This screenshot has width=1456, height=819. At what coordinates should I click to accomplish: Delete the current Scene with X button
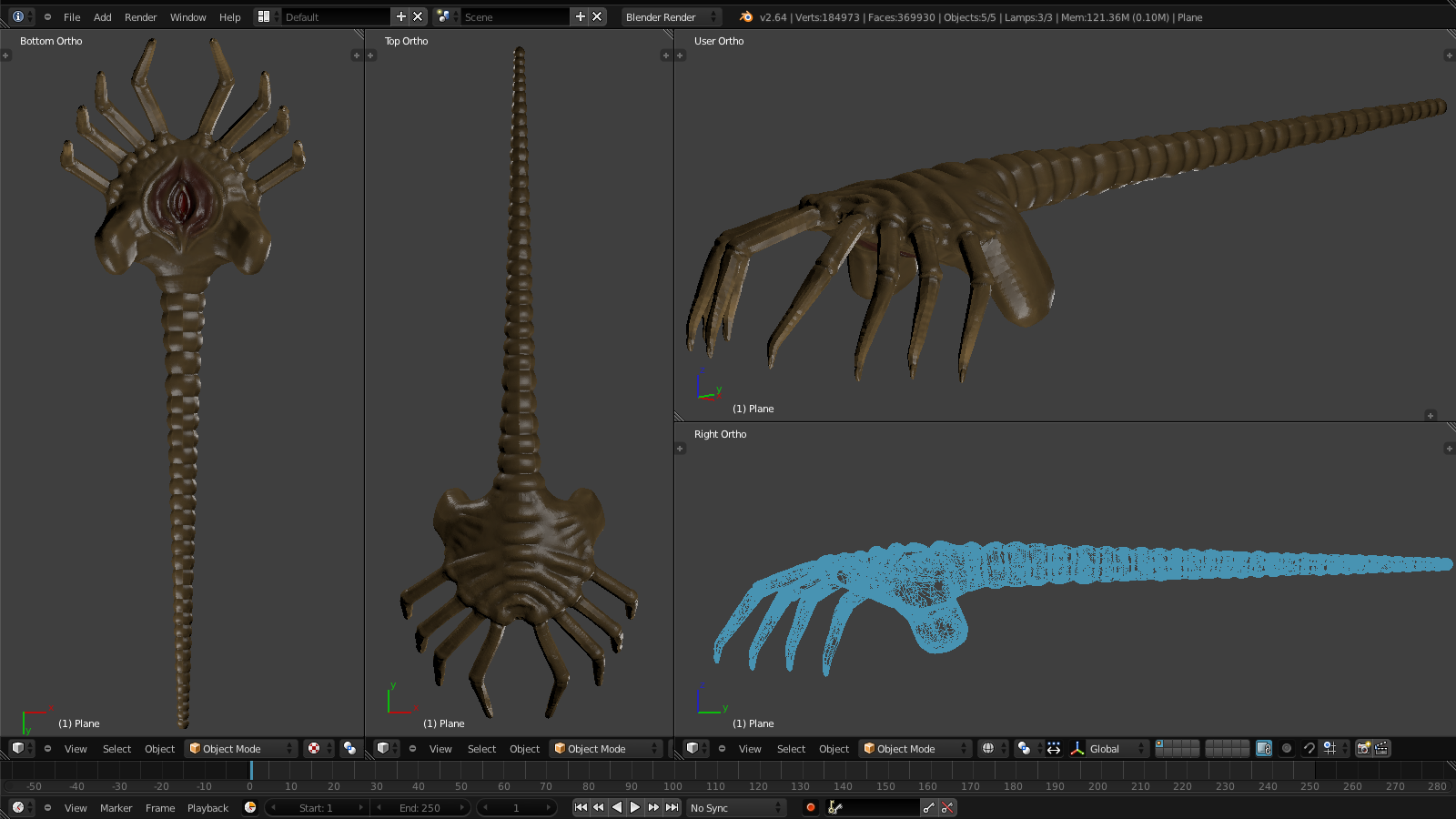(x=597, y=16)
